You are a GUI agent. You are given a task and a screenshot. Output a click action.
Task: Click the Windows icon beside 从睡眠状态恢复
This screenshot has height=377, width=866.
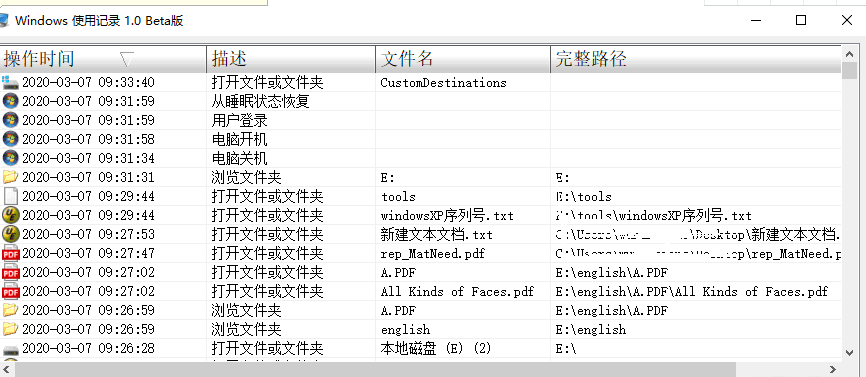click(x=10, y=102)
